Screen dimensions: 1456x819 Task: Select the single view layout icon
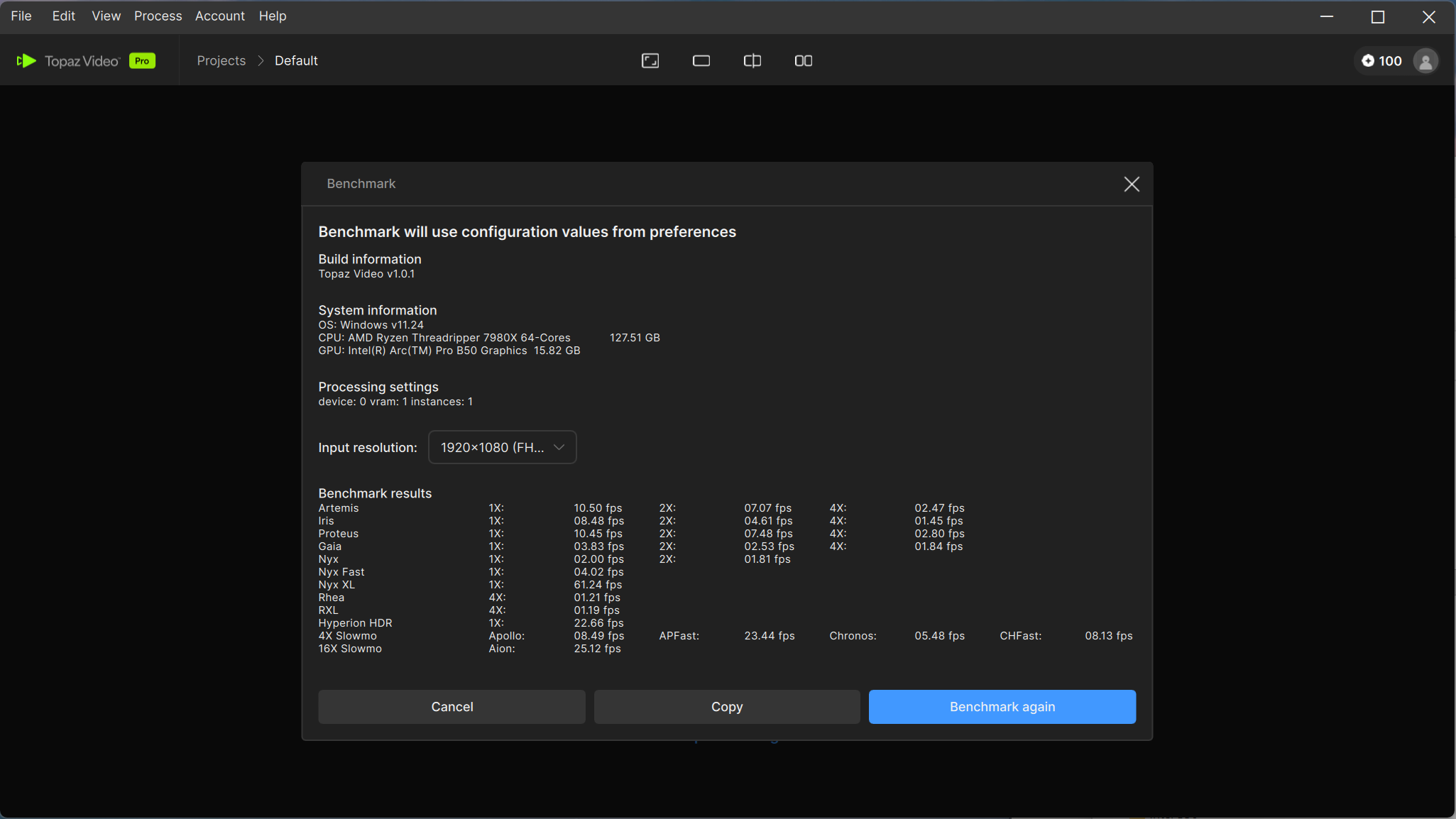click(x=701, y=61)
